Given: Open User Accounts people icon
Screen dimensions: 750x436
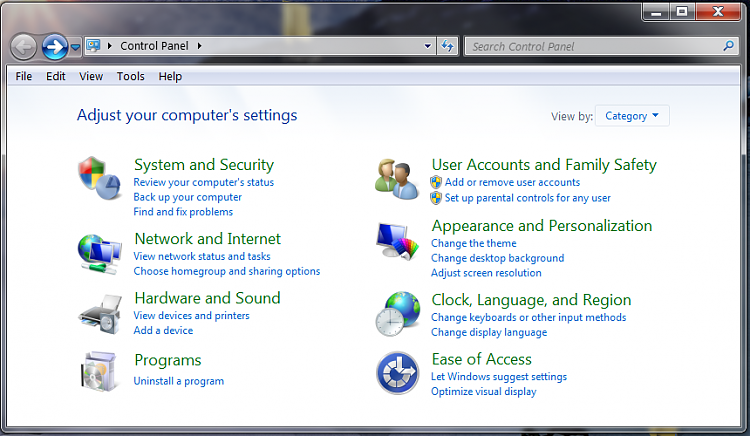Looking at the screenshot, I should (396, 179).
